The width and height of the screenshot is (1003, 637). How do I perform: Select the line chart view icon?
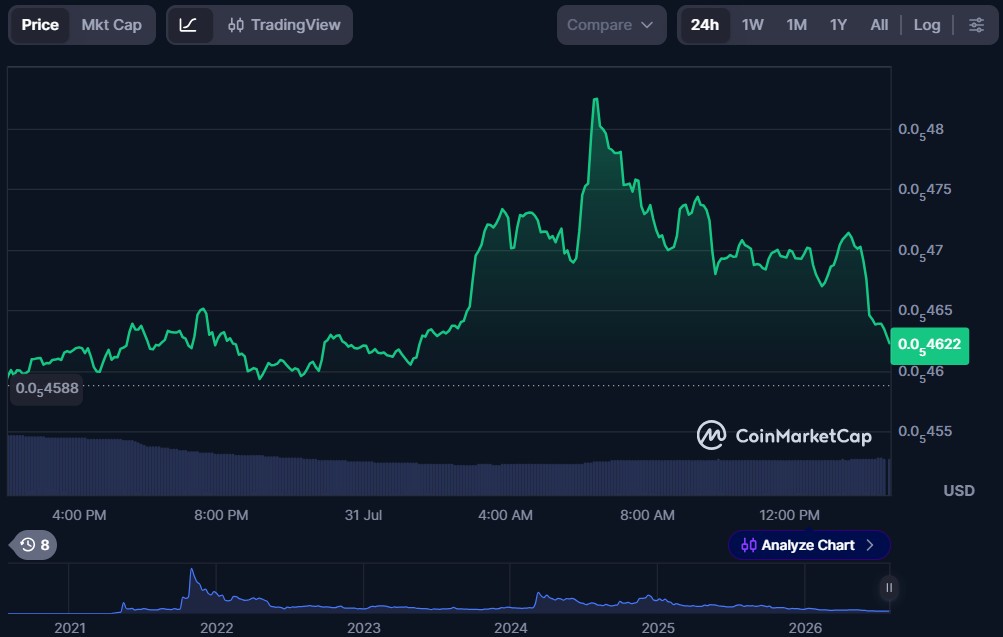click(x=188, y=25)
